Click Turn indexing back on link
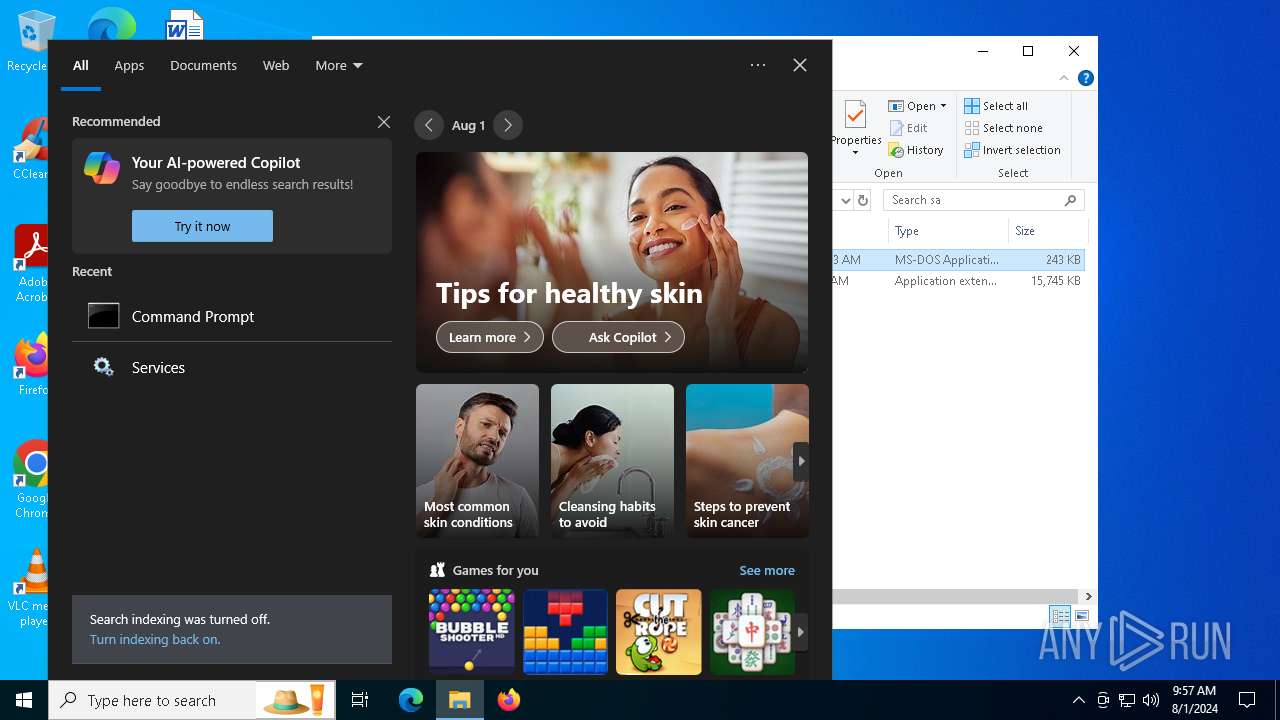The height and width of the screenshot is (720, 1280). click(155, 639)
